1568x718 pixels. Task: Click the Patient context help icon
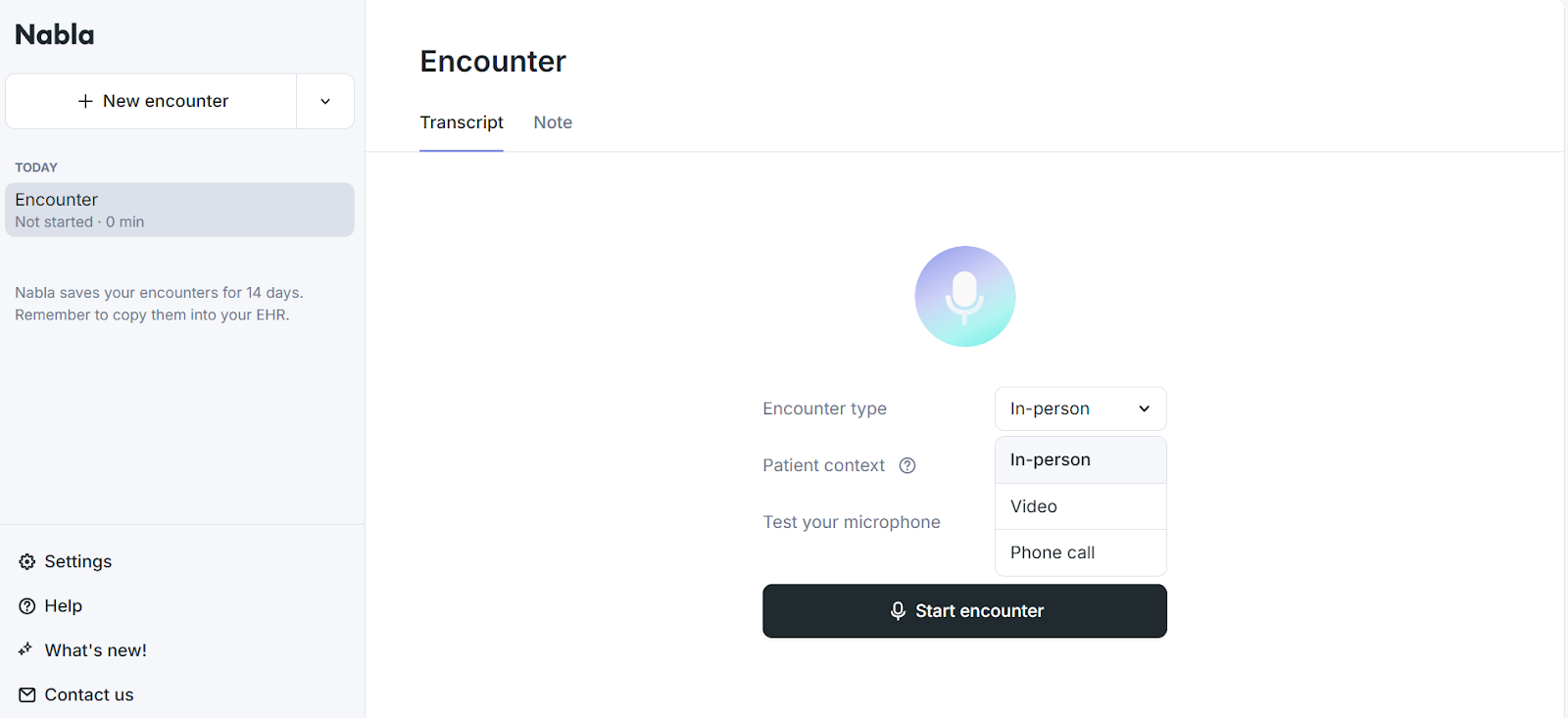point(906,465)
